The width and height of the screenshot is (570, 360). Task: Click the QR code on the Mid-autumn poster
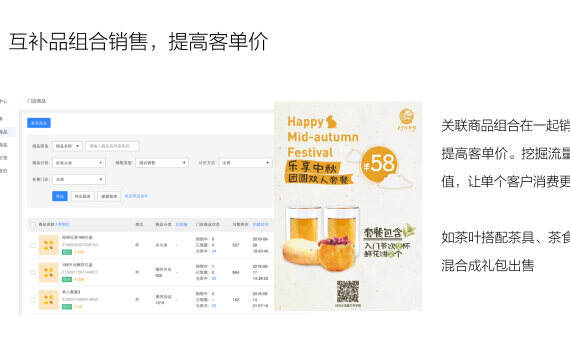pos(348,292)
